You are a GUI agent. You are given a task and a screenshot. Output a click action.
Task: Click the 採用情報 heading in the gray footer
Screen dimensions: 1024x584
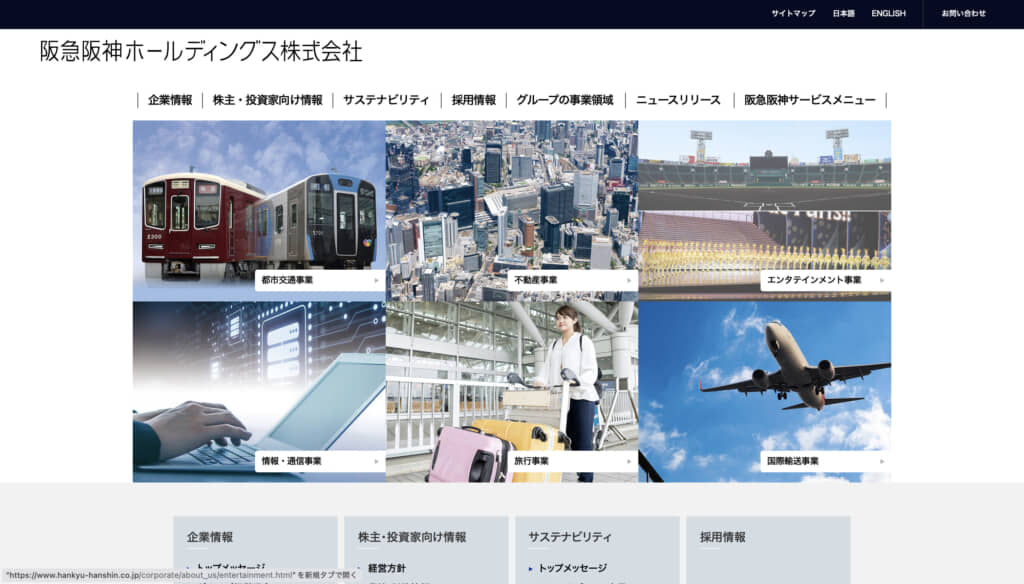pos(722,537)
